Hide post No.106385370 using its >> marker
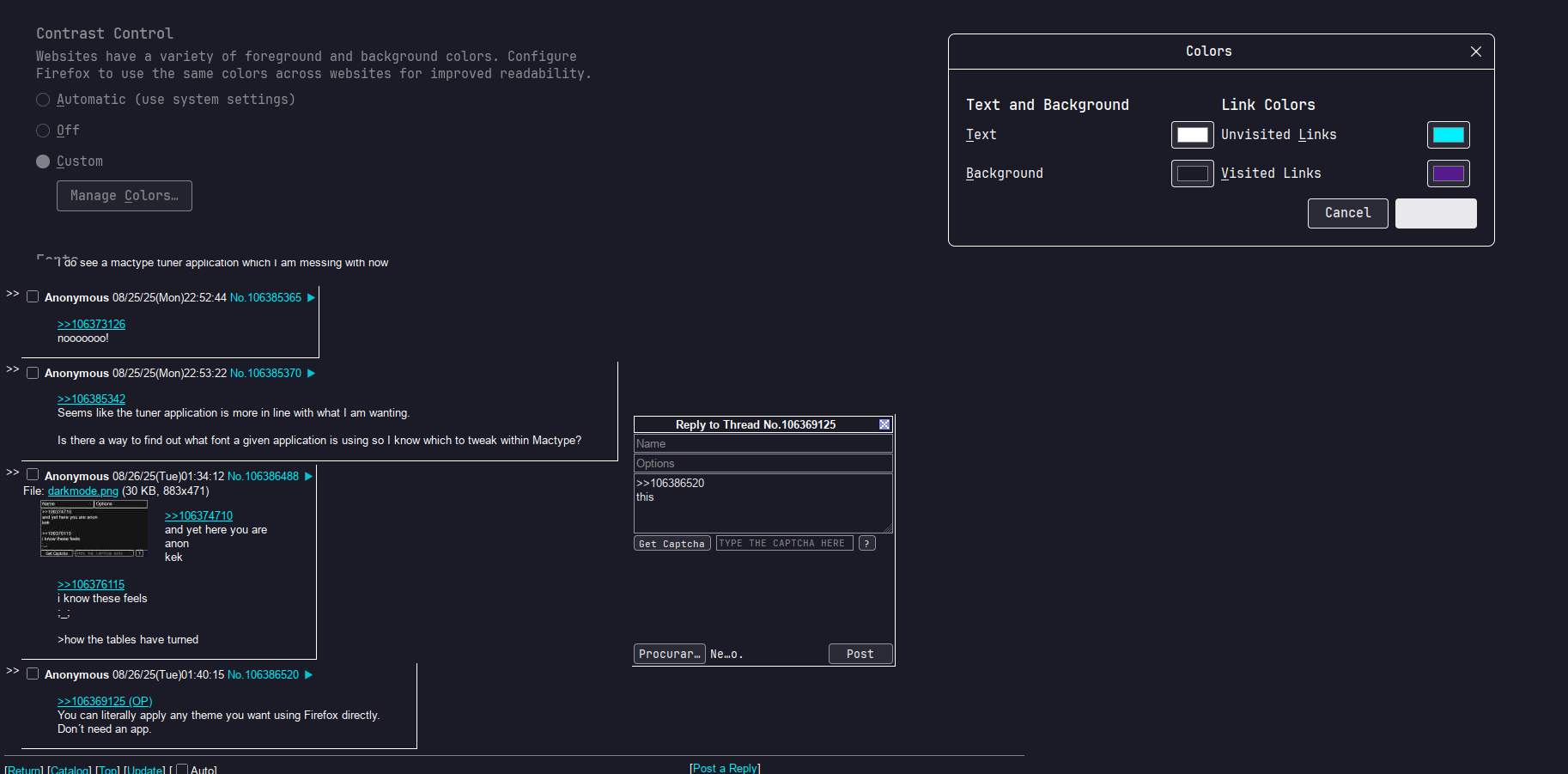Image resolution: width=1568 pixels, height=774 pixels. 12,369
